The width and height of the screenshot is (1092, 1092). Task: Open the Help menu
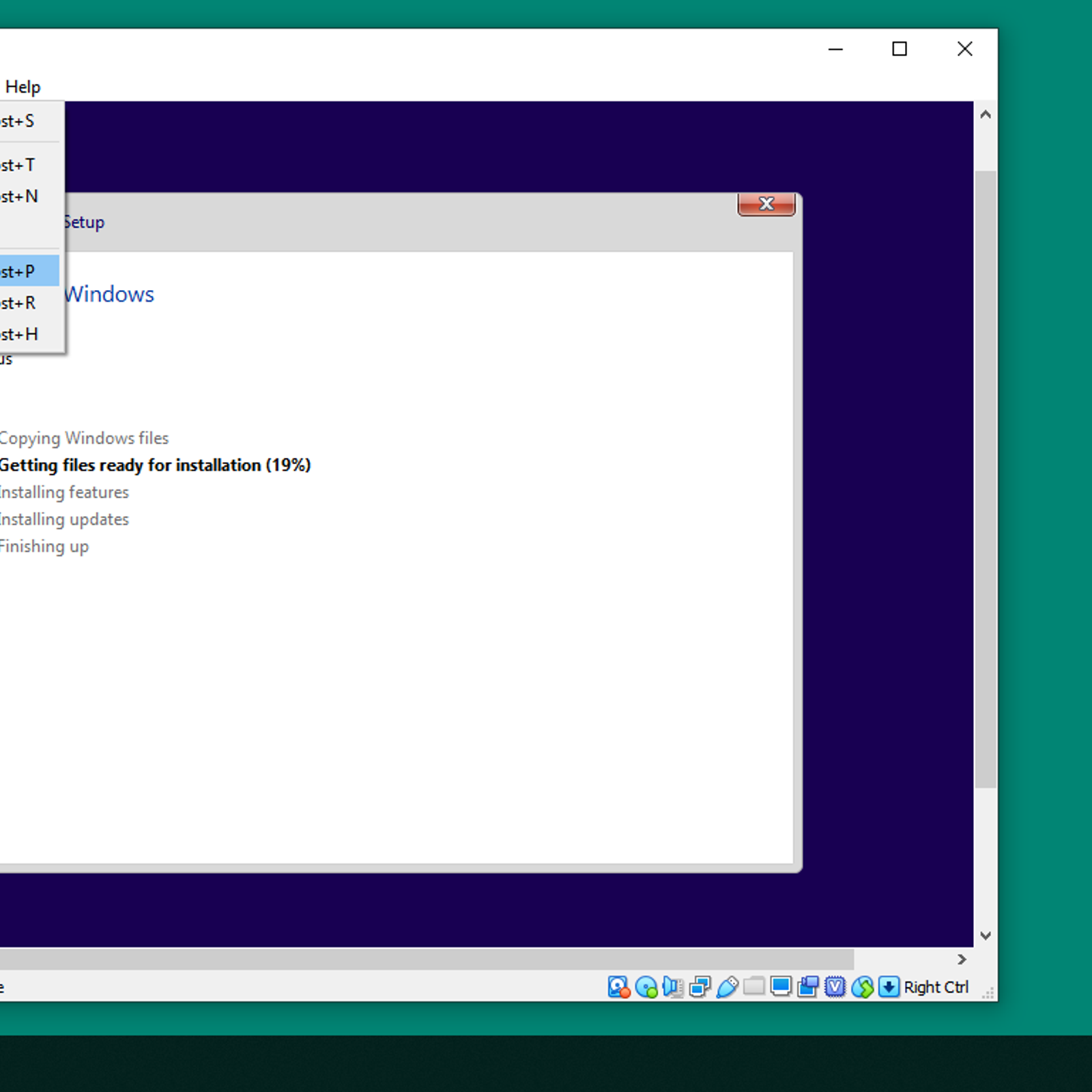[23, 87]
